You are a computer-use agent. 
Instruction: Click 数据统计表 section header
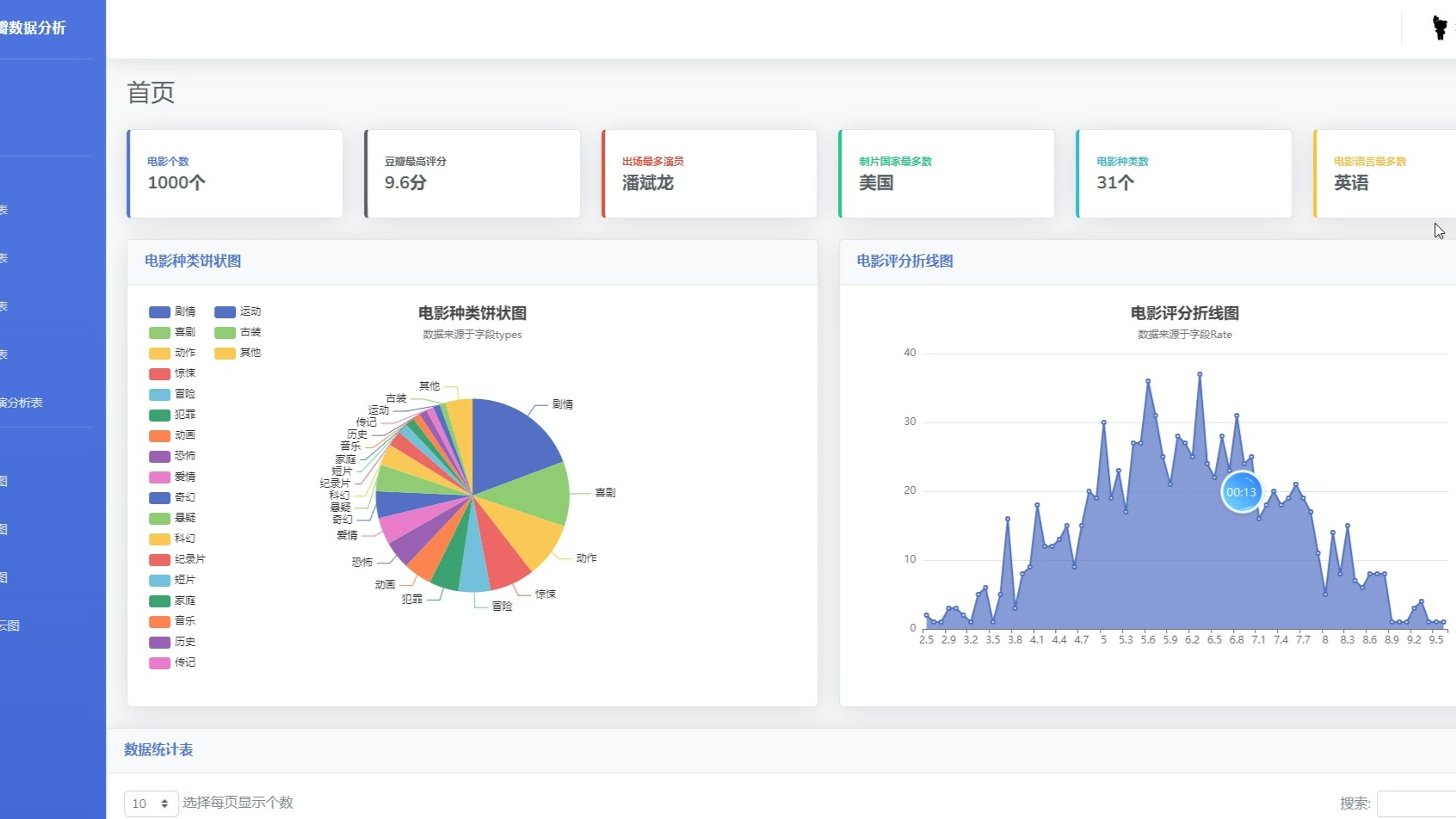[158, 749]
